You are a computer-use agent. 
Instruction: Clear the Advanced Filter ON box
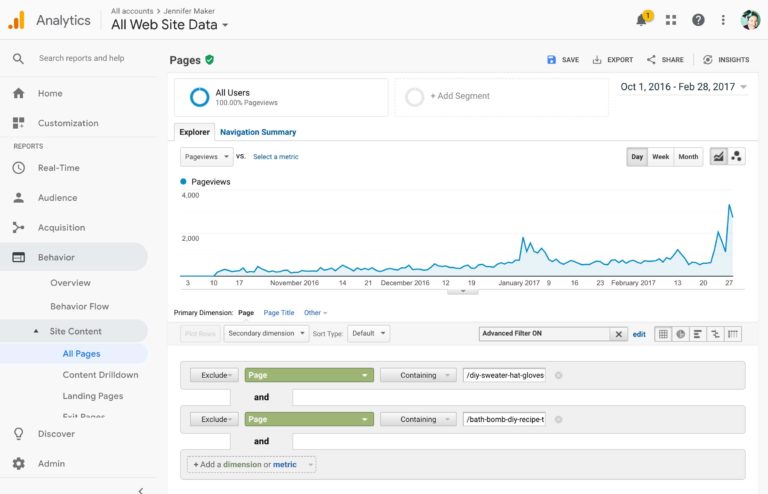point(619,334)
